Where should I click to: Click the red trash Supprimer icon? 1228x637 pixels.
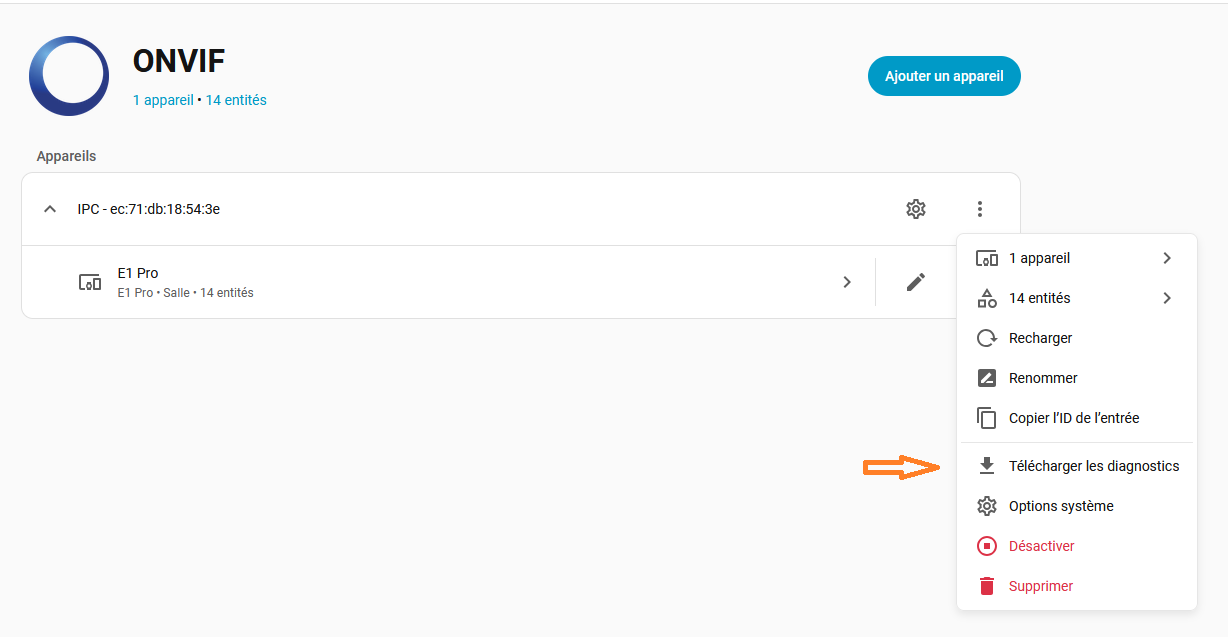coord(987,586)
